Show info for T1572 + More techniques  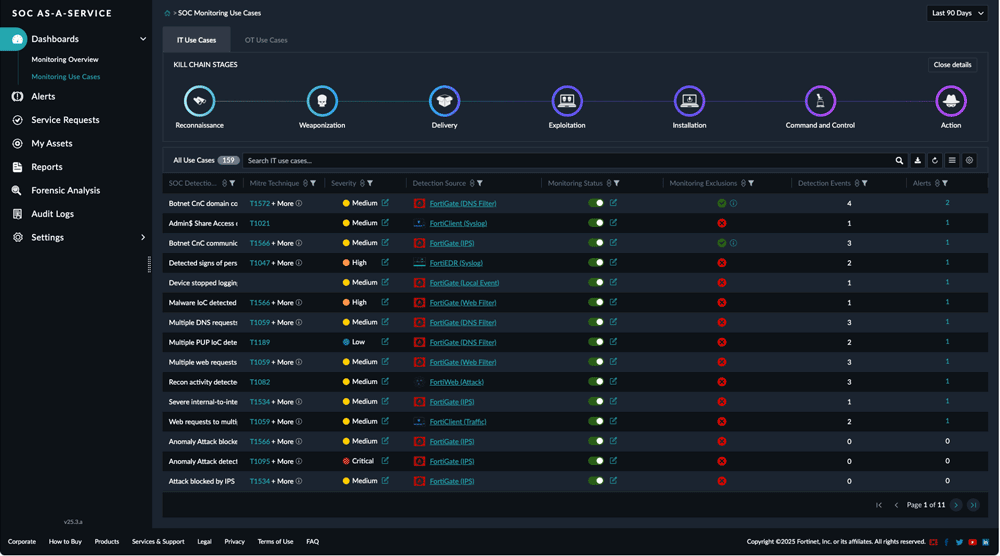(x=298, y=203)
